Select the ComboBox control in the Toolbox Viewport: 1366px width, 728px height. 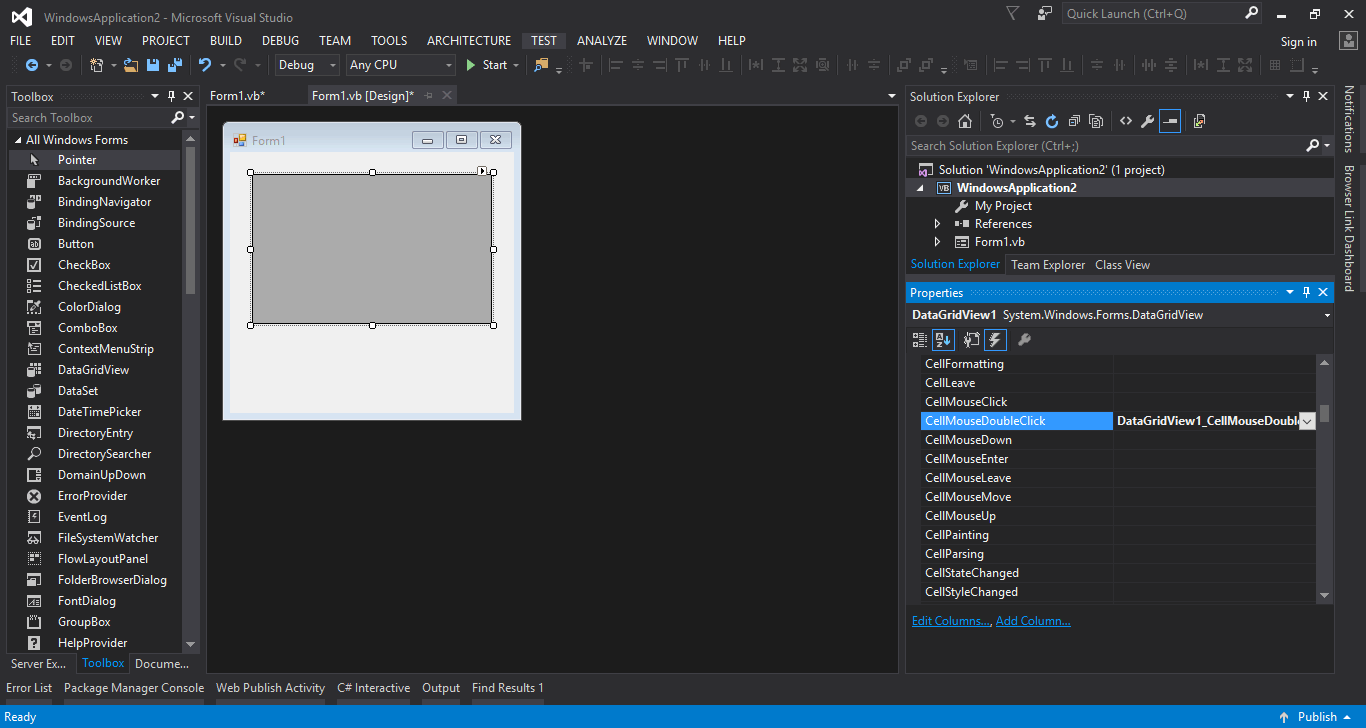(x=96, y=328)
